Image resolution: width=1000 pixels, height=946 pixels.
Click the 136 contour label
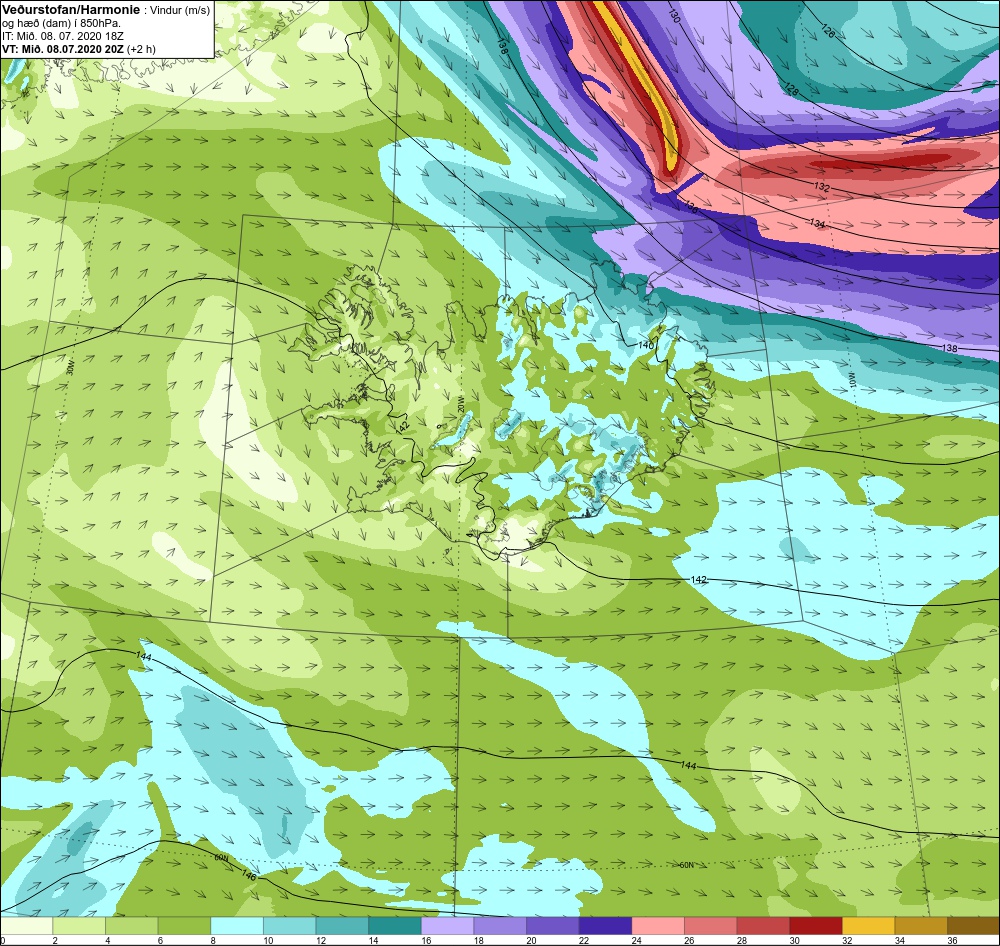(691, 207)
